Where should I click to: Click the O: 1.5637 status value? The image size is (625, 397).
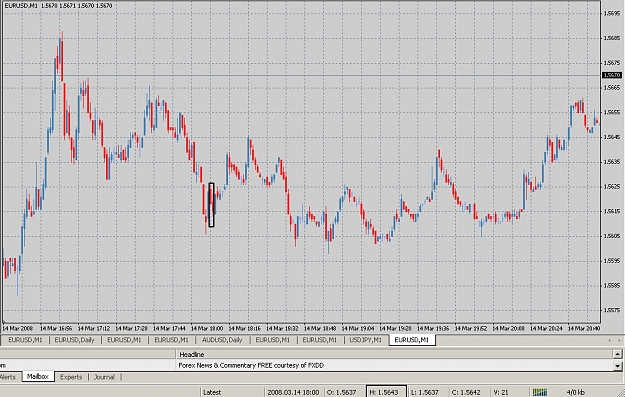point(342,393)
